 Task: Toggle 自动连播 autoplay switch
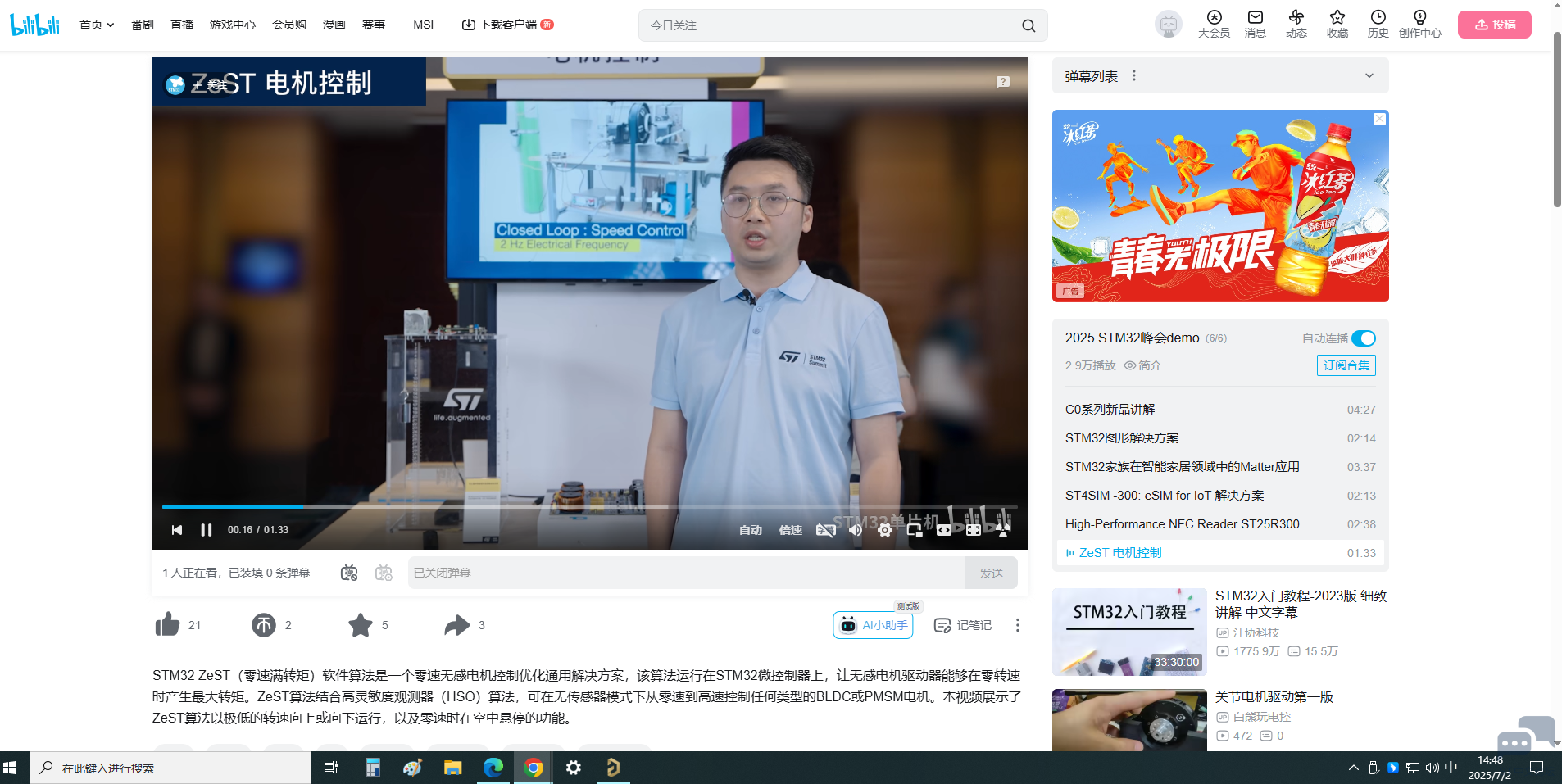coord(1364,338)
